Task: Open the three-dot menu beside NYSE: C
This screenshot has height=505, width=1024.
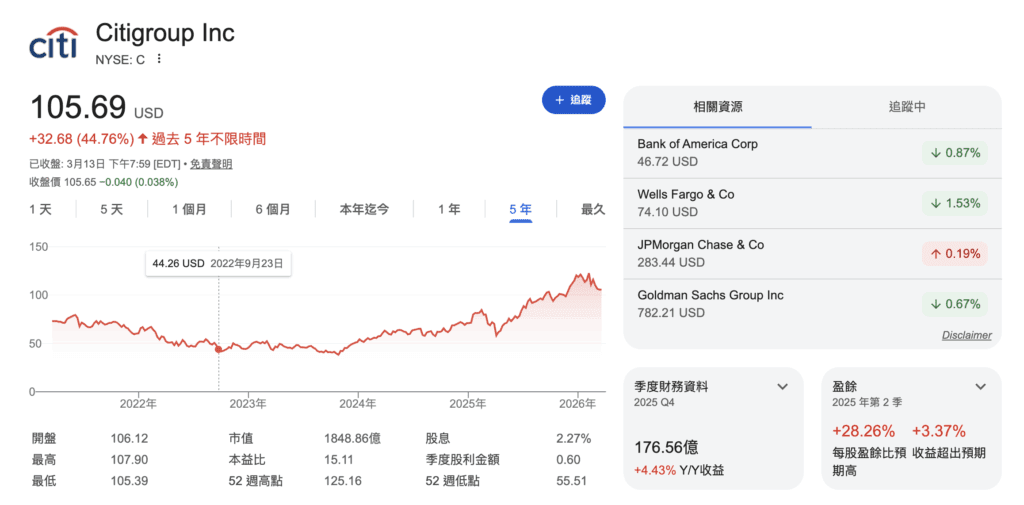Action: (x=159, y=59)
